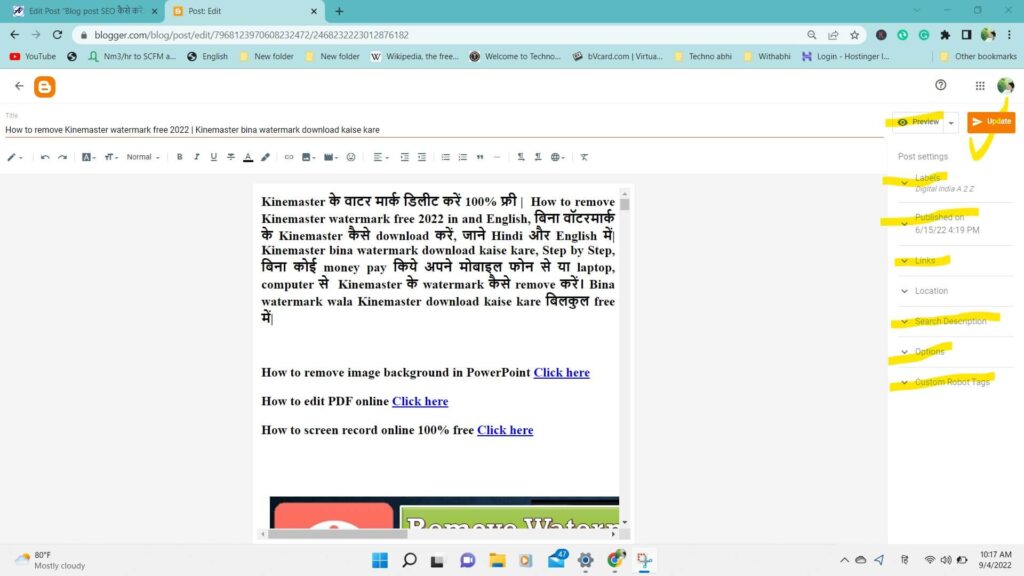Expand the Location post setting
Screen dimensions: 1024x576
[x=955, y=291]
